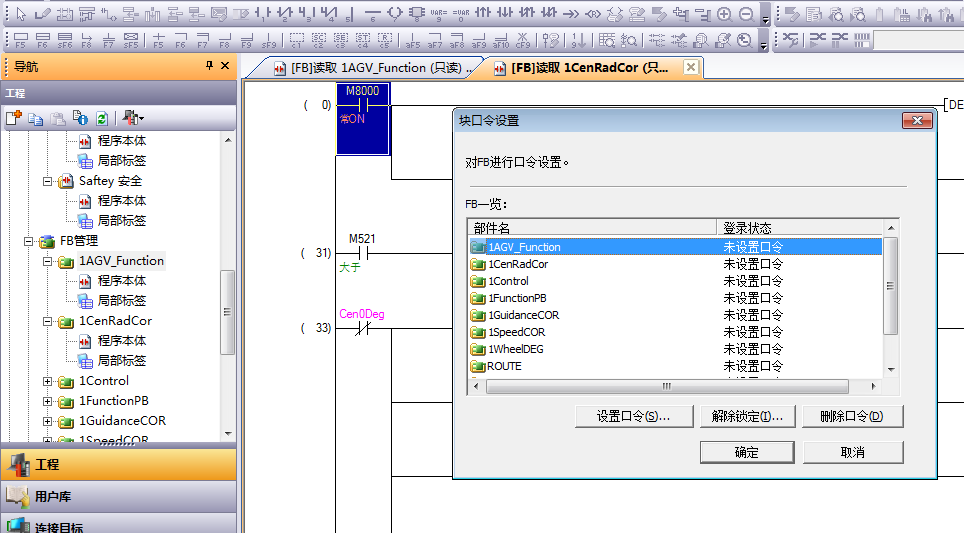
Task: Click the new item icon in project toolbar
Action: click(x=14, y=118)
